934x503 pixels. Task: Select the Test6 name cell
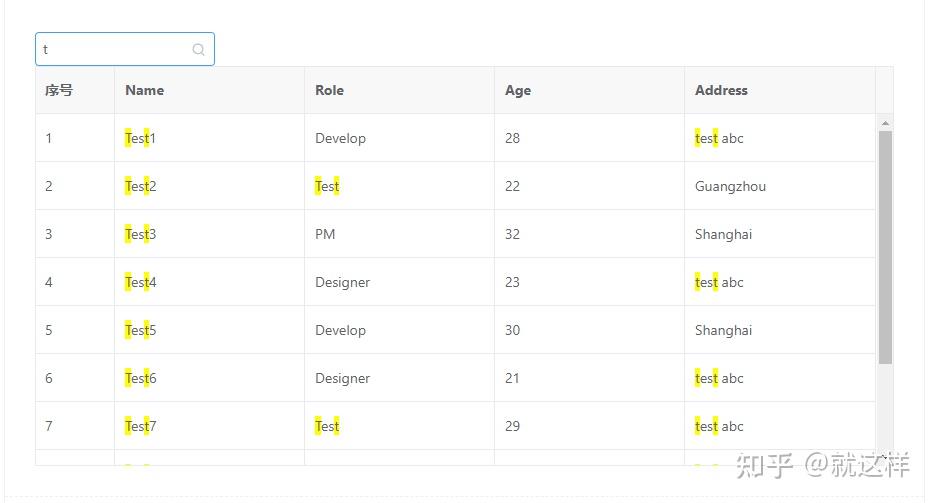click(x=141, y=378)
